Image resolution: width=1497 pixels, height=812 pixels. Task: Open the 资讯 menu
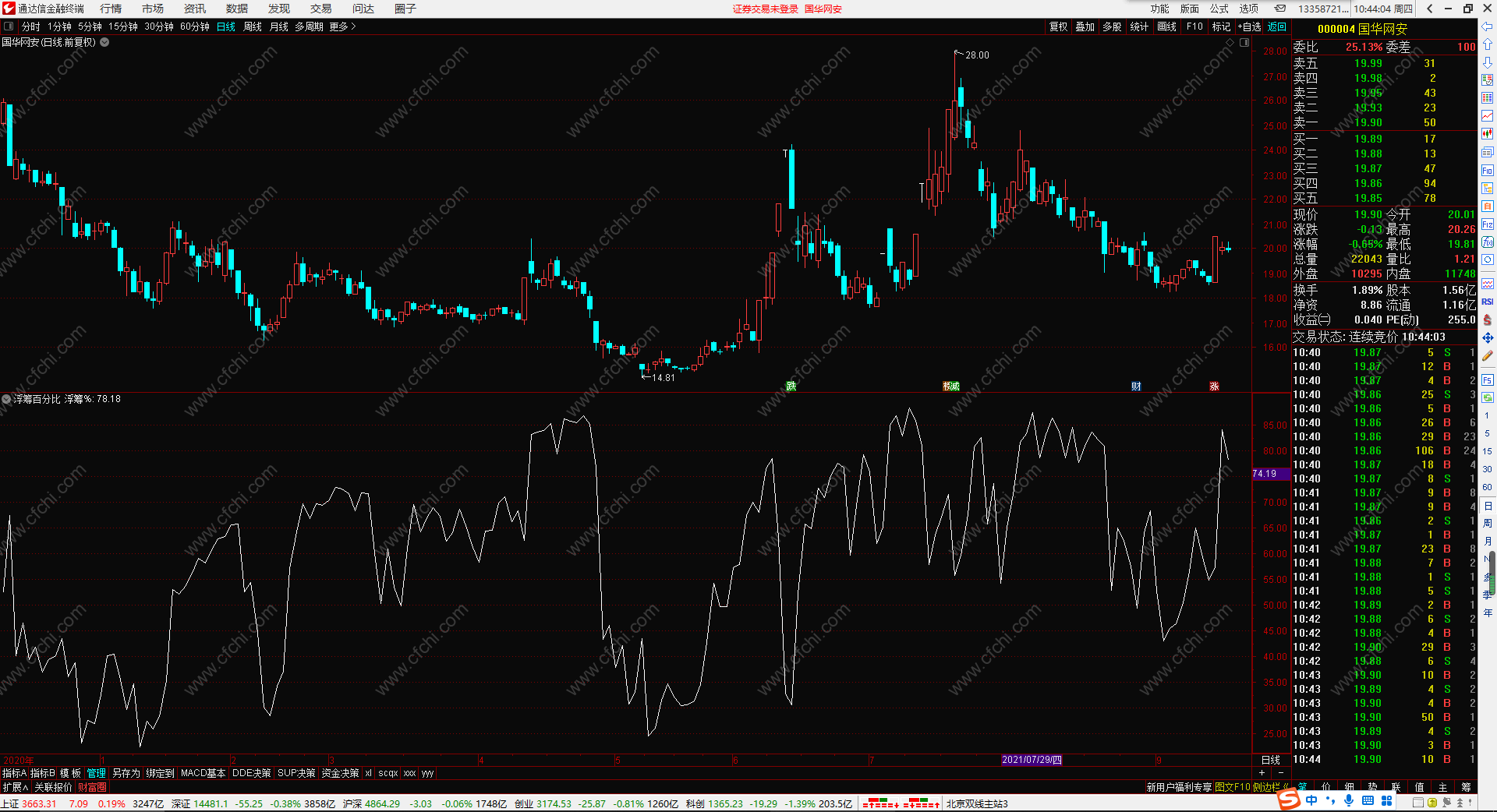click(195, 9)
